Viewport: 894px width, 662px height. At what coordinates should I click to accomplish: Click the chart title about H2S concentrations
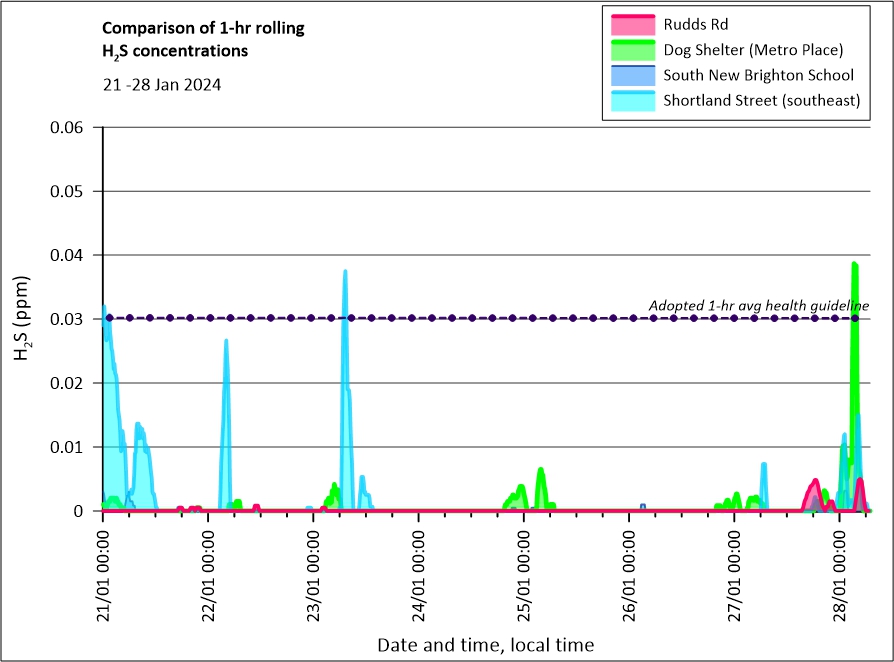pyautogui.click(x=204, y=39)
